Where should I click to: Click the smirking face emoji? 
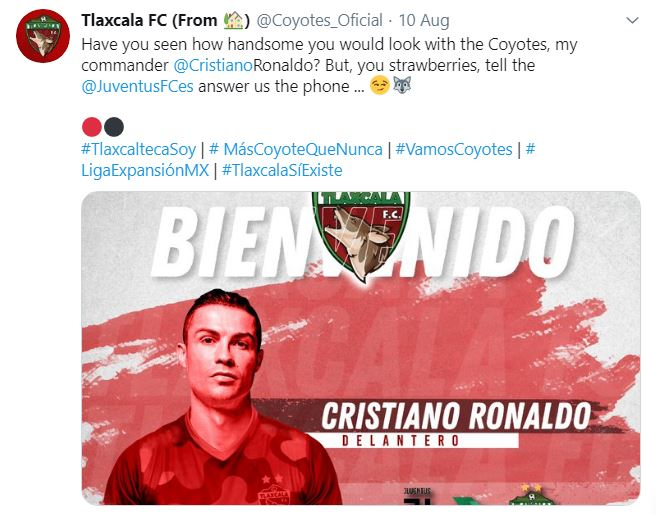coord(380,86)
